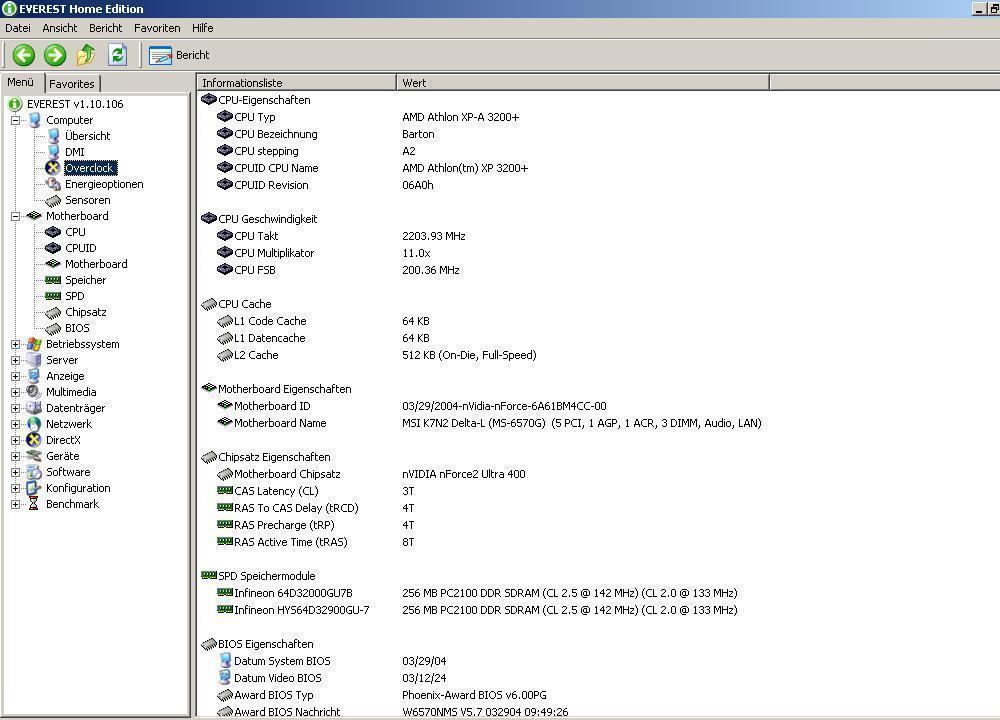Screen dimensions: 1000x720
Task: Expand the Betriebssystem node
Action: click(15, 344)
